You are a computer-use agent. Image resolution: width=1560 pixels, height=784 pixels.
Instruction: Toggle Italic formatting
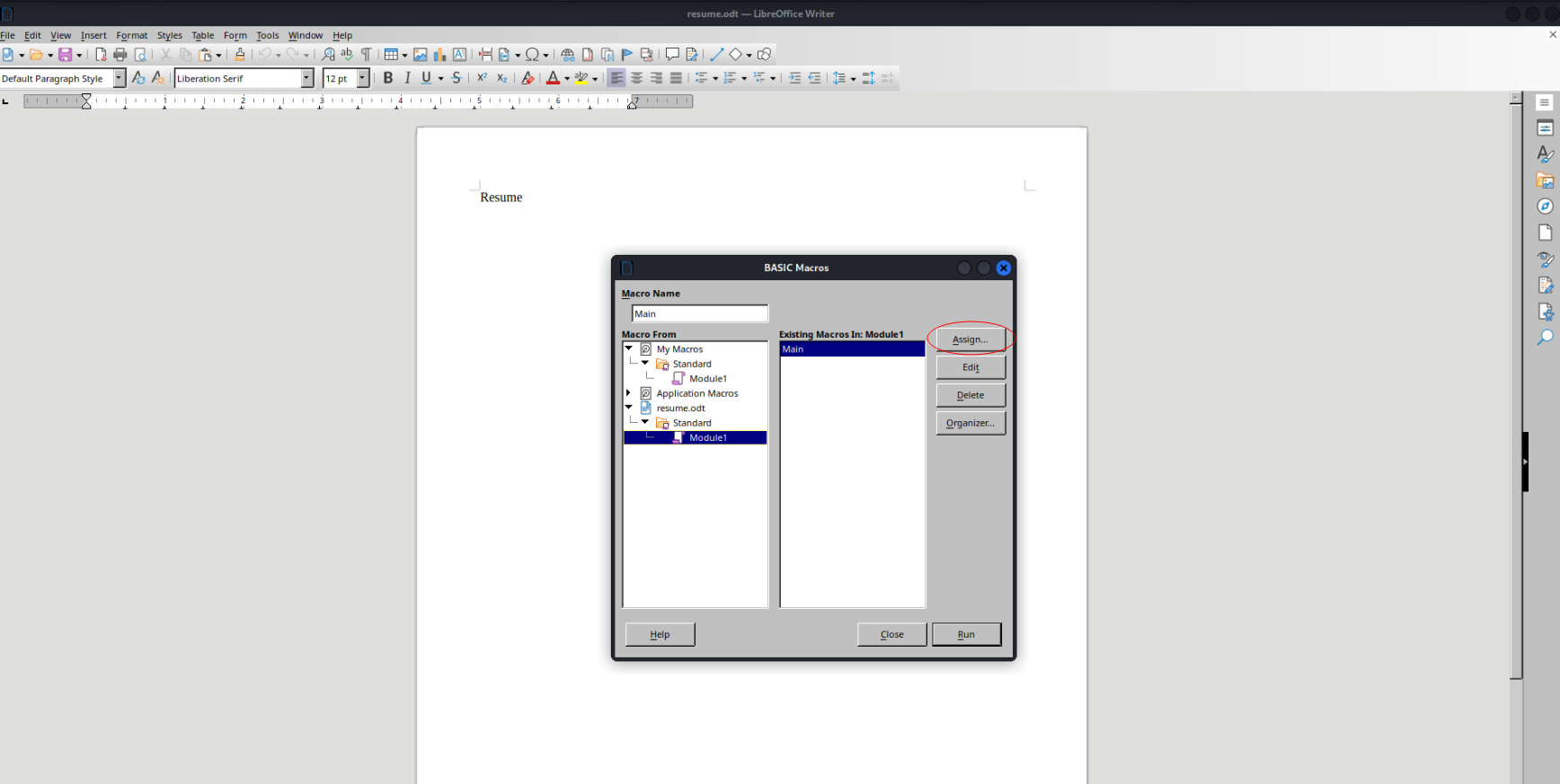407,78
